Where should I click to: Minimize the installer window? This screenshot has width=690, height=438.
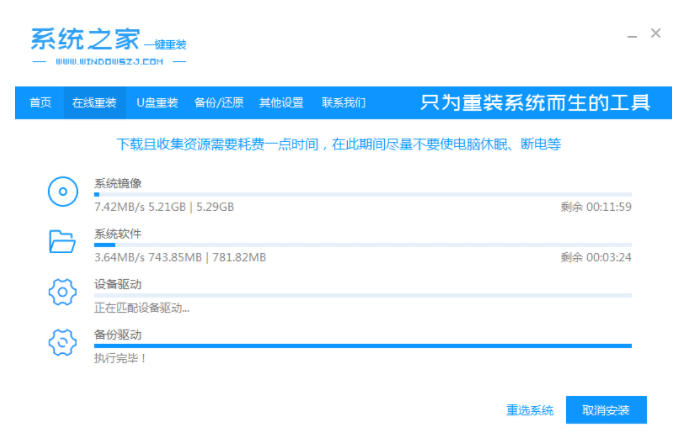632,35
